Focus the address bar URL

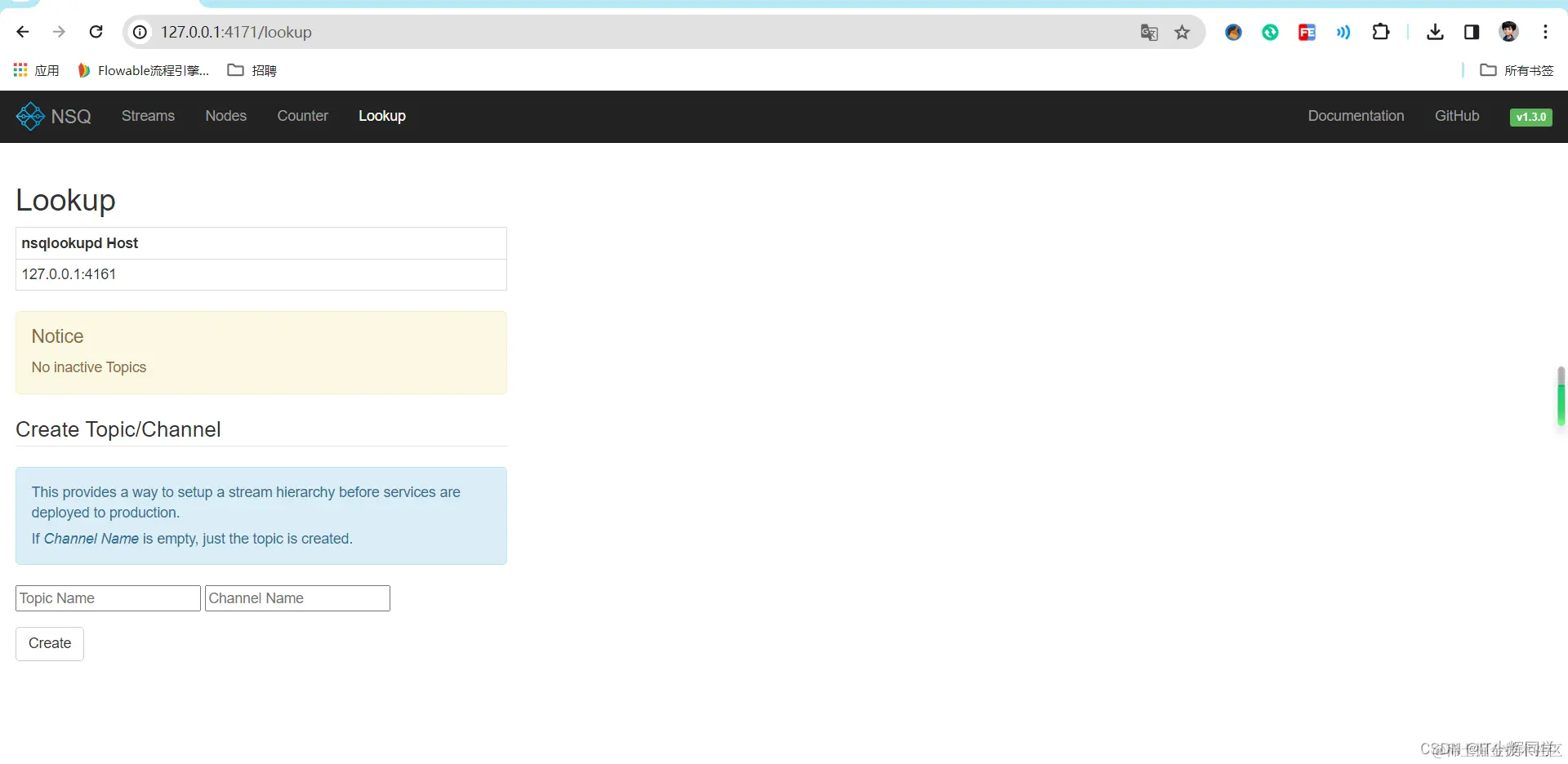(236, 32)
